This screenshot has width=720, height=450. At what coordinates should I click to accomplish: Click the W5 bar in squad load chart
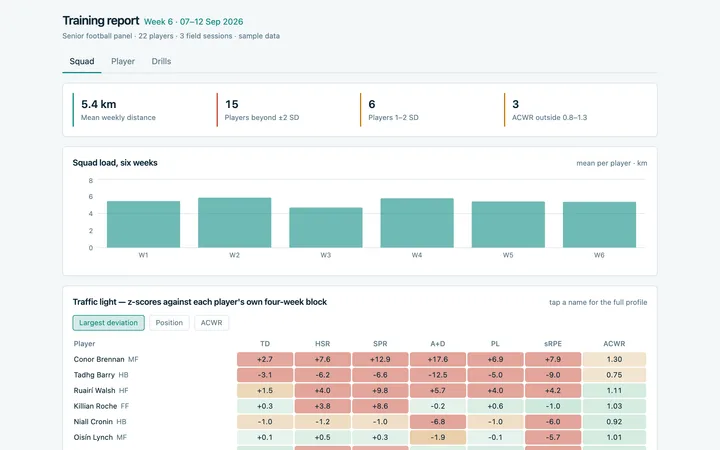[x=508, y=225]
